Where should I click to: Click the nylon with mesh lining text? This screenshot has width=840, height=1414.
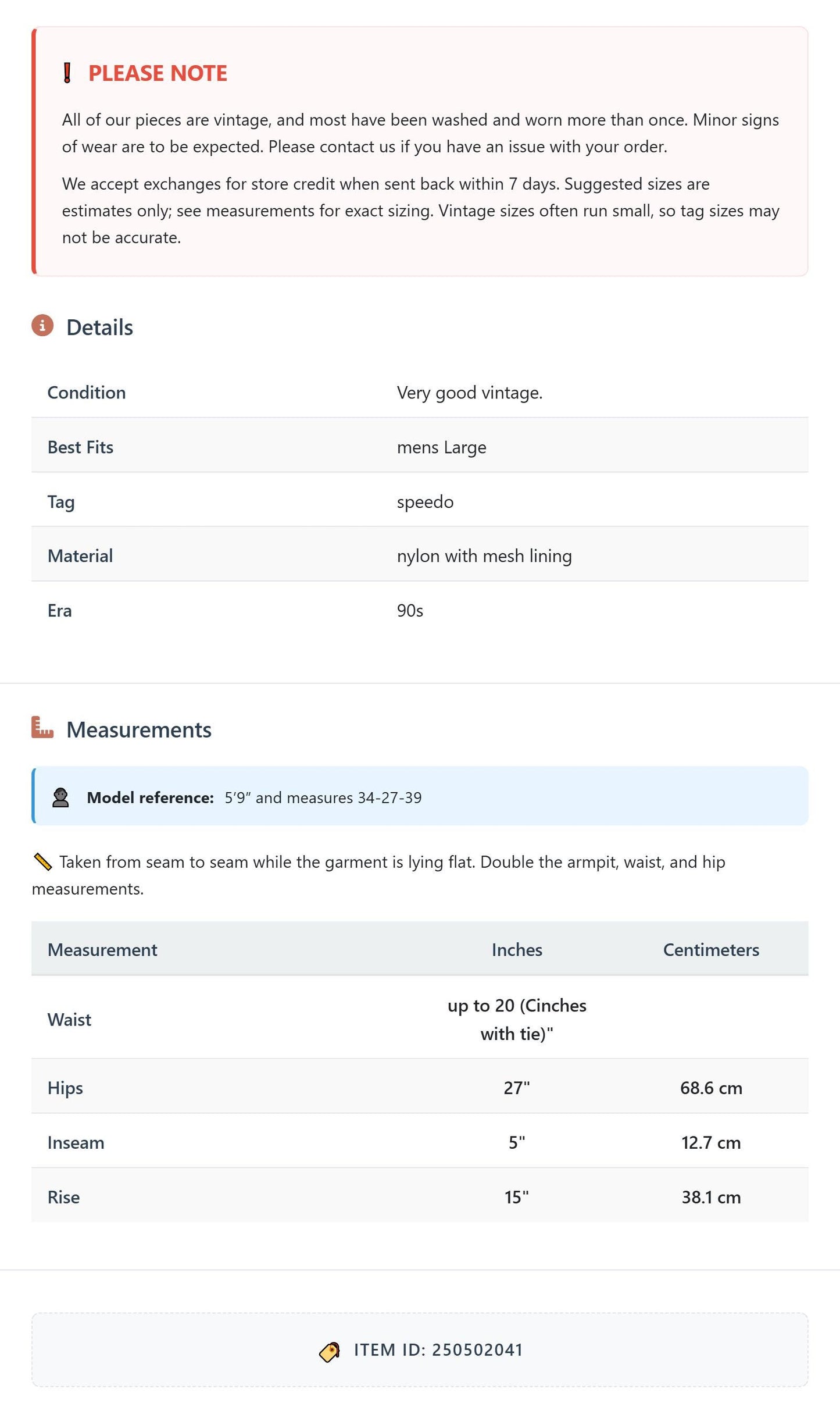(x=484, y=556)
